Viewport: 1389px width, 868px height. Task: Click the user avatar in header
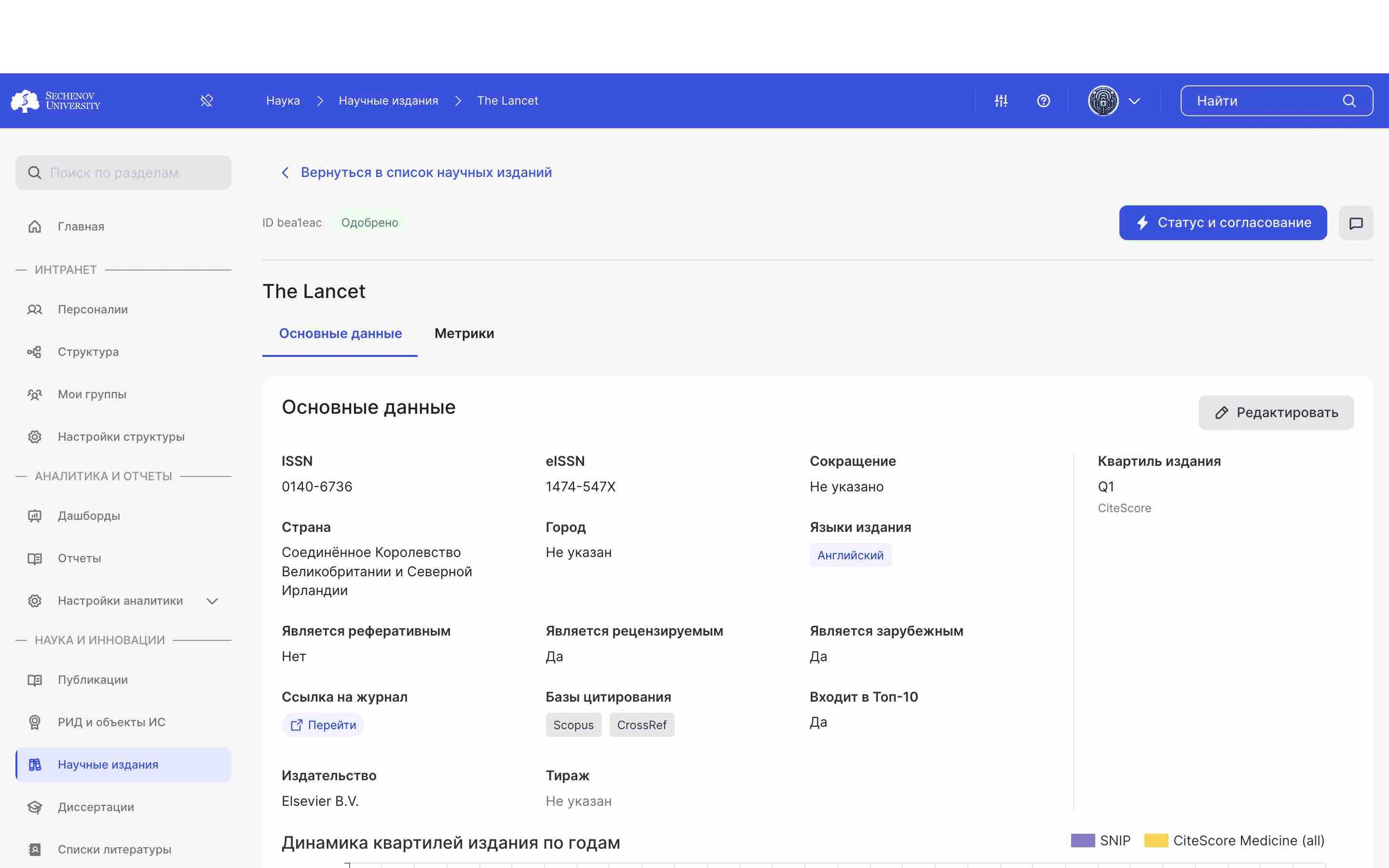point(1103,101)
